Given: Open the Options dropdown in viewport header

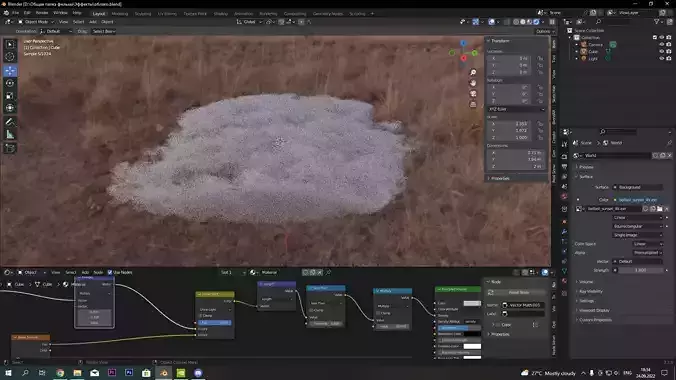Looking at the screenshot, I should [545, 31].
